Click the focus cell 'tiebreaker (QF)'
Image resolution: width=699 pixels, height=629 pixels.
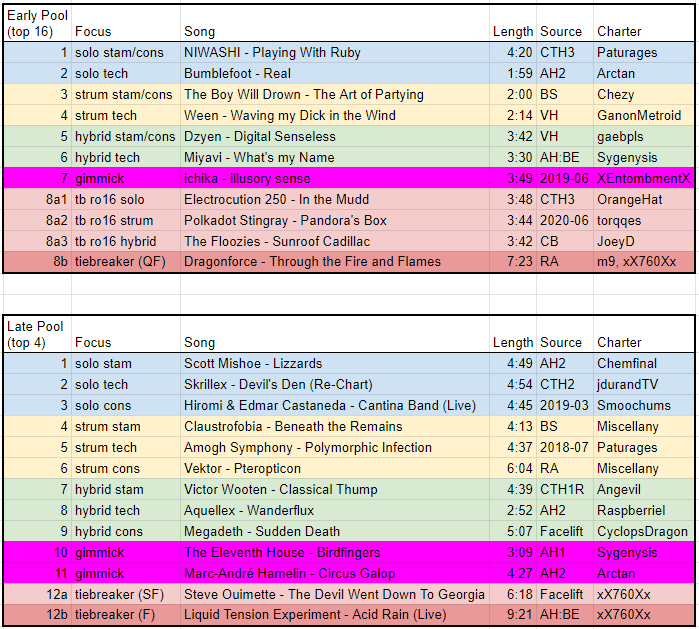(x=126, y=262)
